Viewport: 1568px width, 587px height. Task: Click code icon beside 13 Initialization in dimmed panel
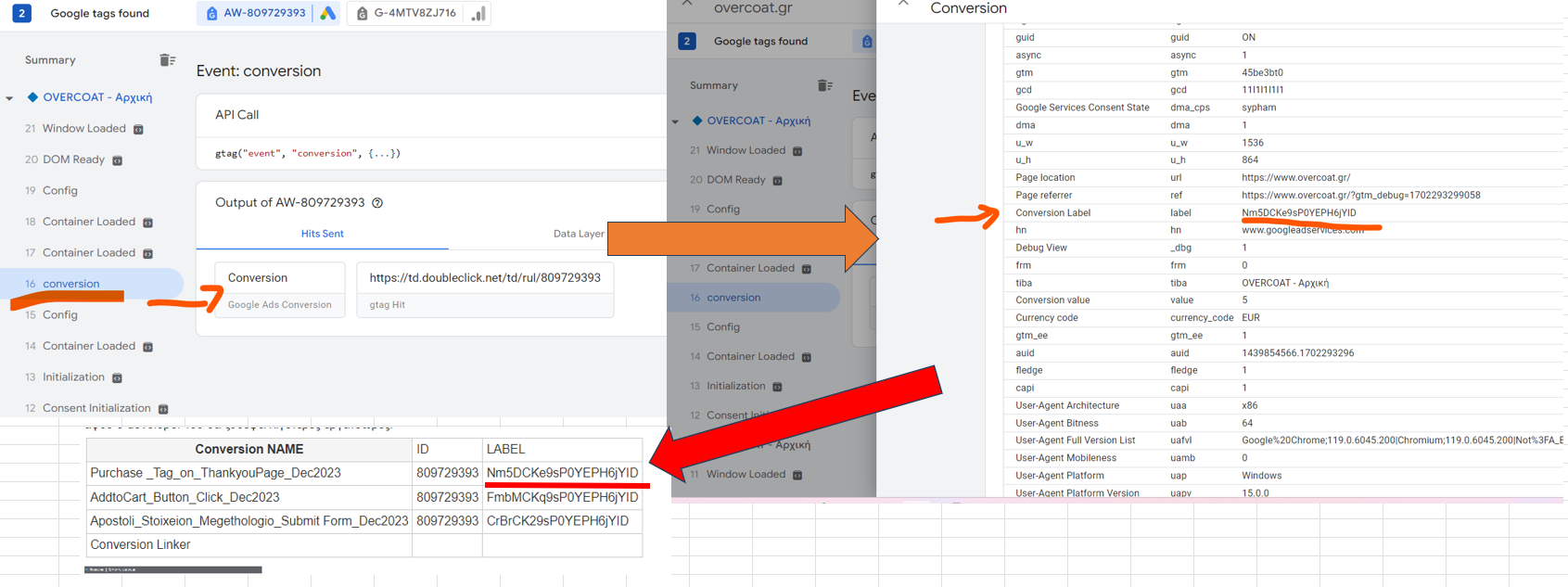(x=777, y=387)
